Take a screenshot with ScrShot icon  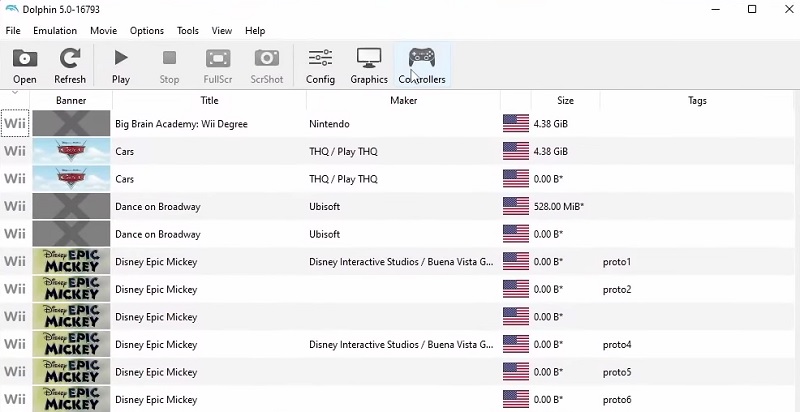[x=267, y=66]
